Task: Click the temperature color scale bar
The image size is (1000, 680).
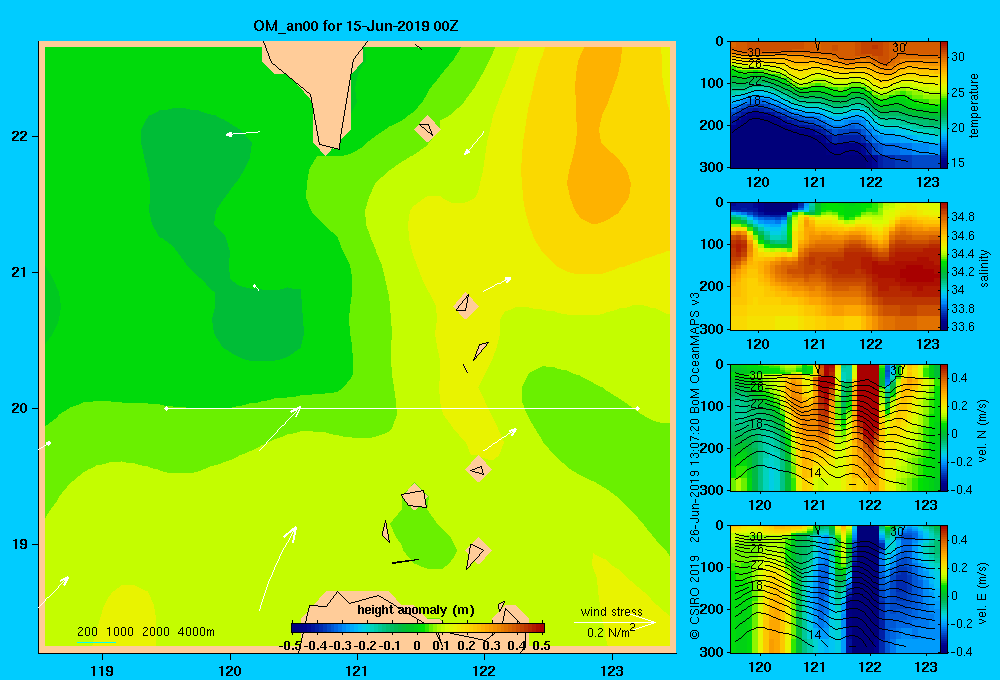Action: 944,105
